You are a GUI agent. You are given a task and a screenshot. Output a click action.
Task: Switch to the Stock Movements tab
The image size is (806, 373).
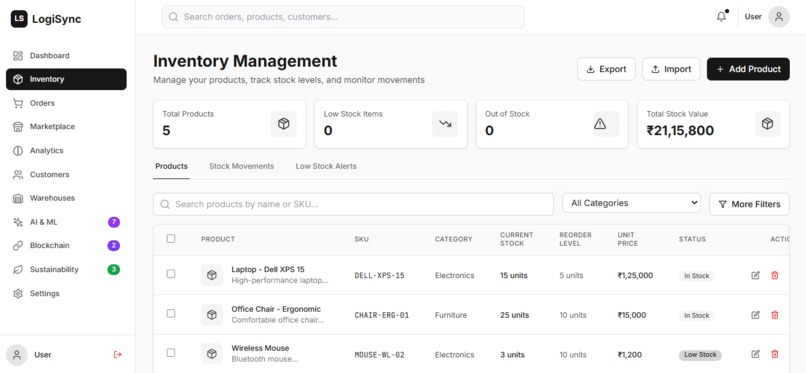[242, 166]
